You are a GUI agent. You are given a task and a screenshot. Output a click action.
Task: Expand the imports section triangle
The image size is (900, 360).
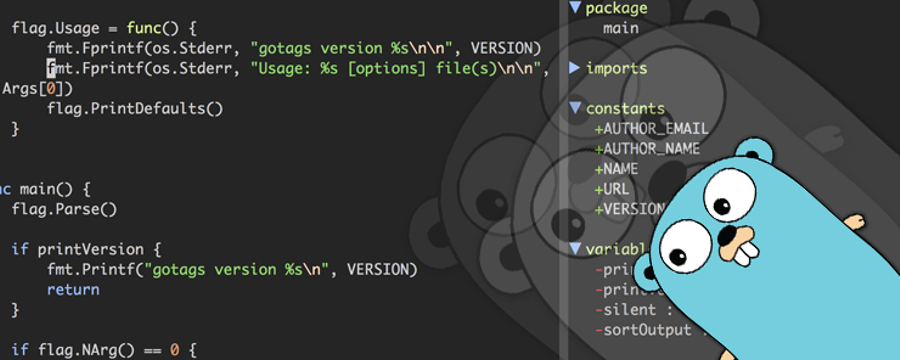click(575, 68)
